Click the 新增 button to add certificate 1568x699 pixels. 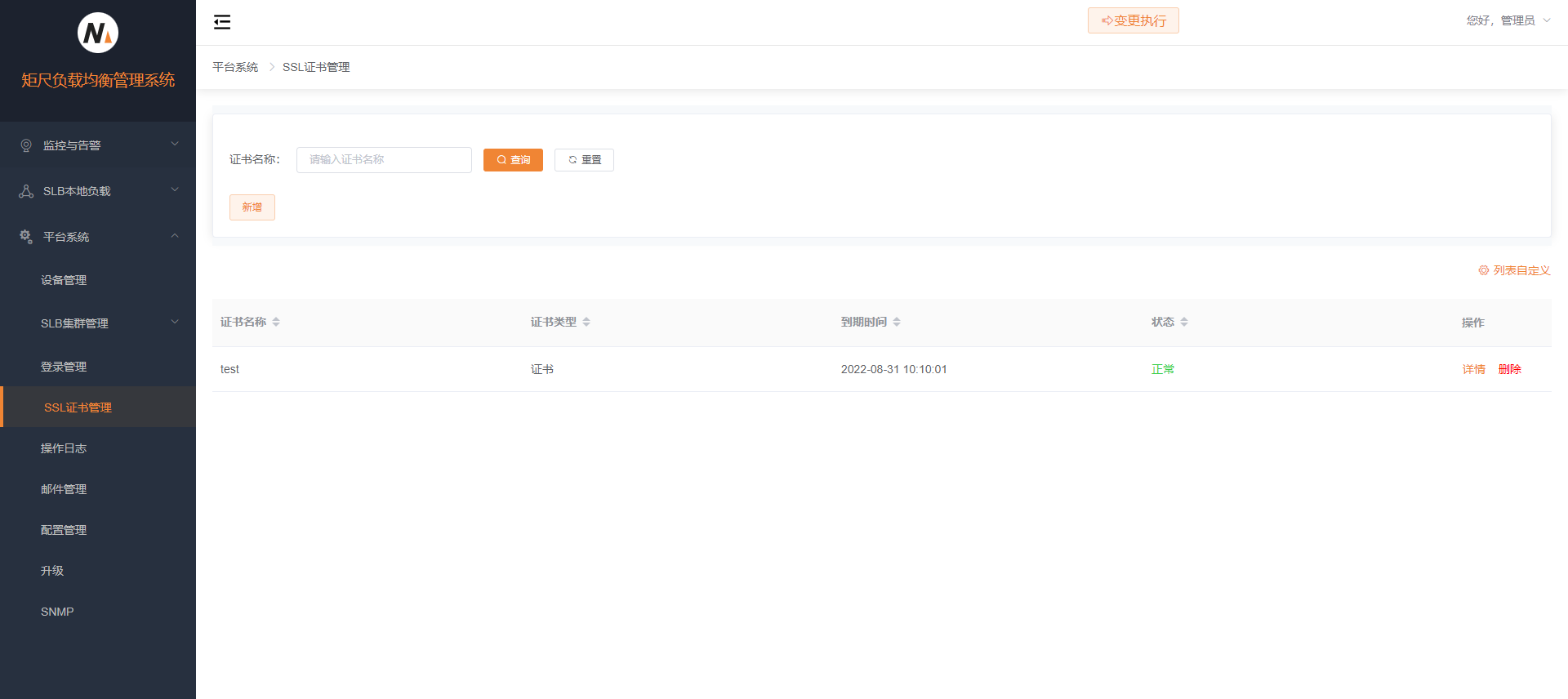[252, 207]
